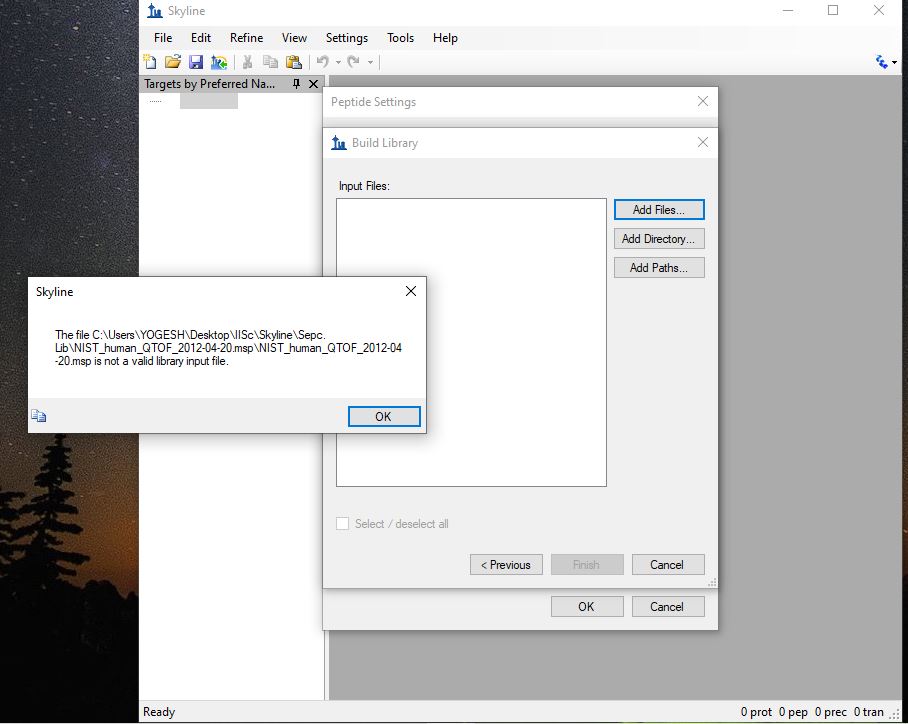908x724 pixels.
Task: Open the Undo history dropdown arrow
Action: point(338,62)
